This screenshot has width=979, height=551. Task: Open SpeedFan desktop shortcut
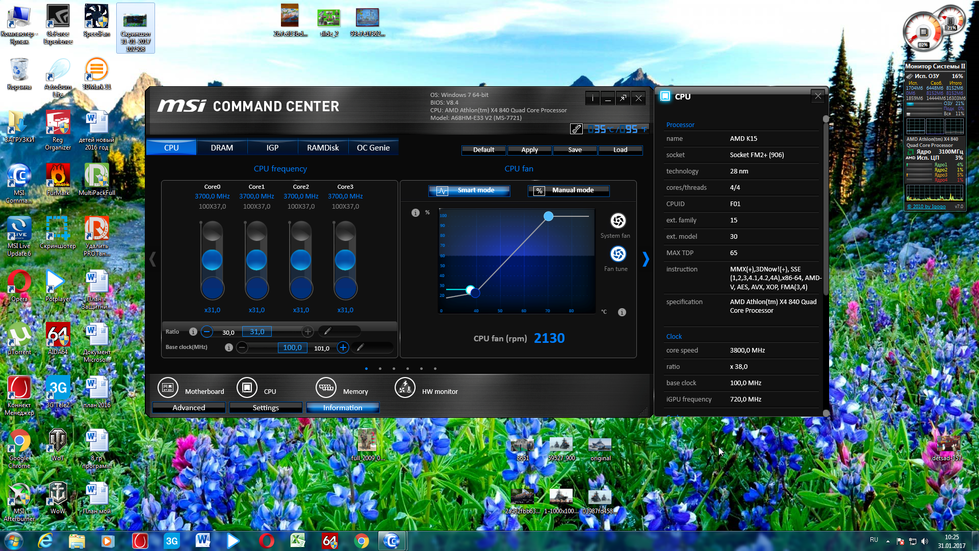tap(96, 21)
